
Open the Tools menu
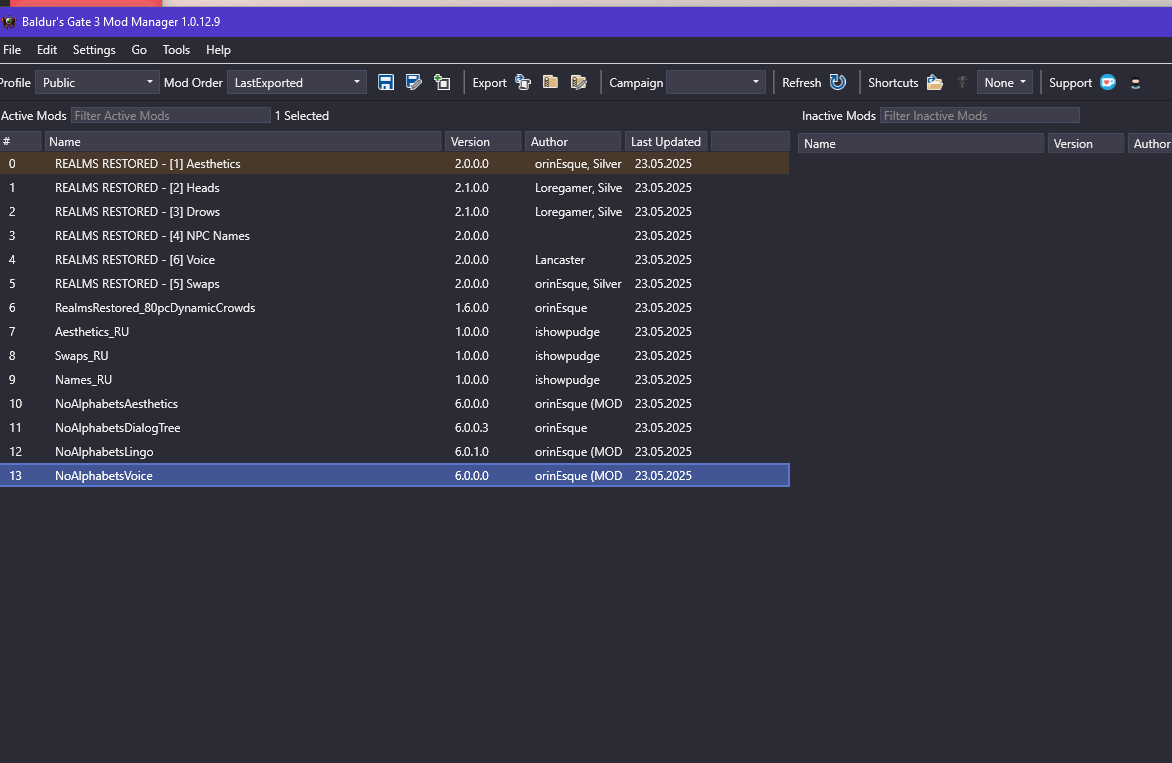(176, 50)
